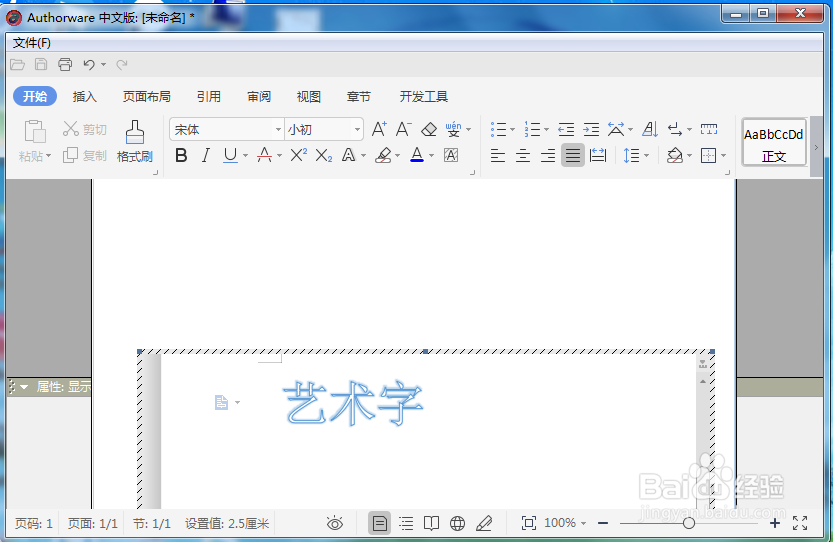Click the clear formatting eraser icon
This screenshot has height=542, width=833.
click(429, 129)
